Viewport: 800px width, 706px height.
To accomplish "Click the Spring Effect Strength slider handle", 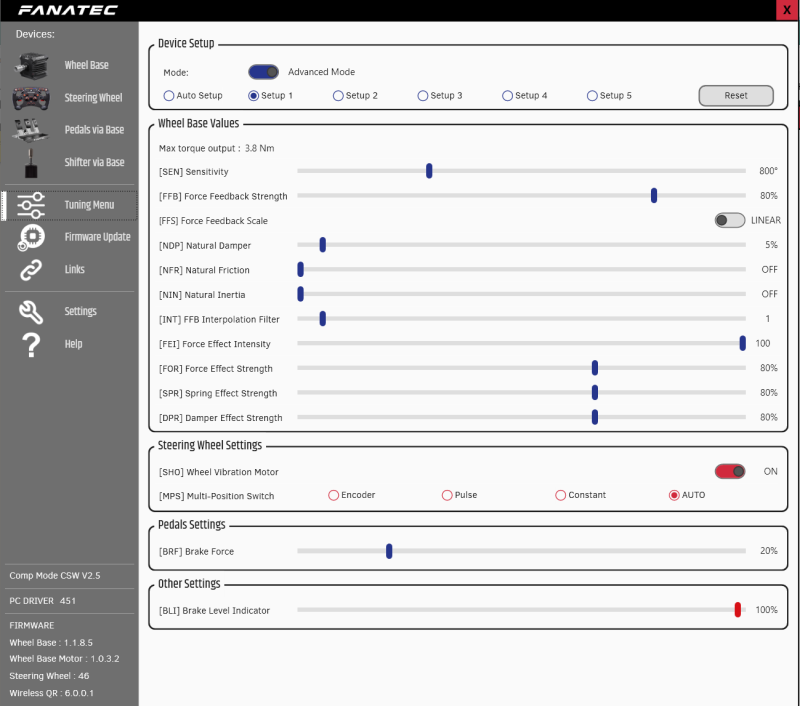I will pyautogui.click(x=595, y=393).
